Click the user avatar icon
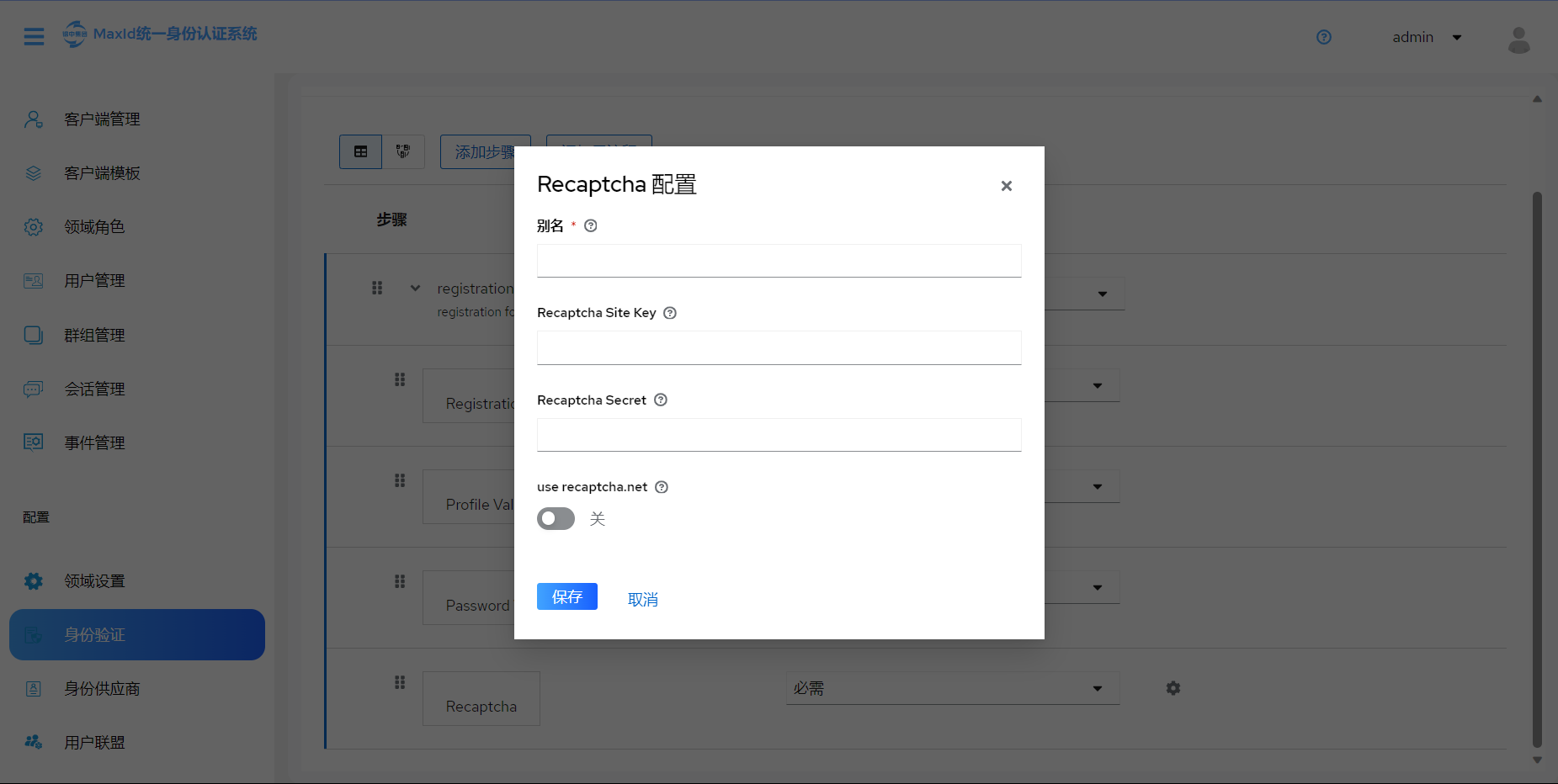The height and width of the screenshot is (784, 1558). click(x=1519, y=40)
